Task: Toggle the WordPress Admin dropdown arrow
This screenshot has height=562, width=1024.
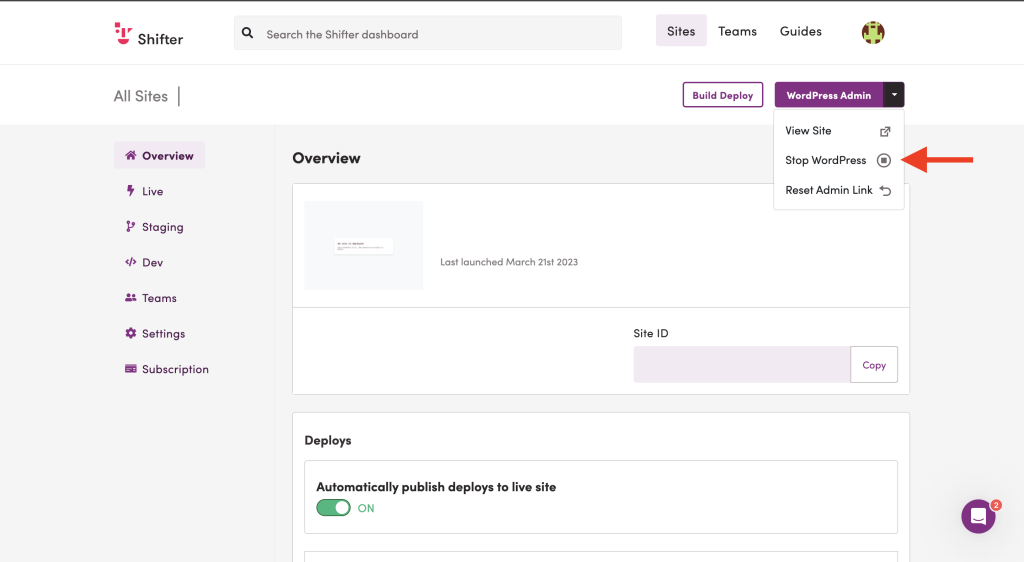Action: (894, 95)
